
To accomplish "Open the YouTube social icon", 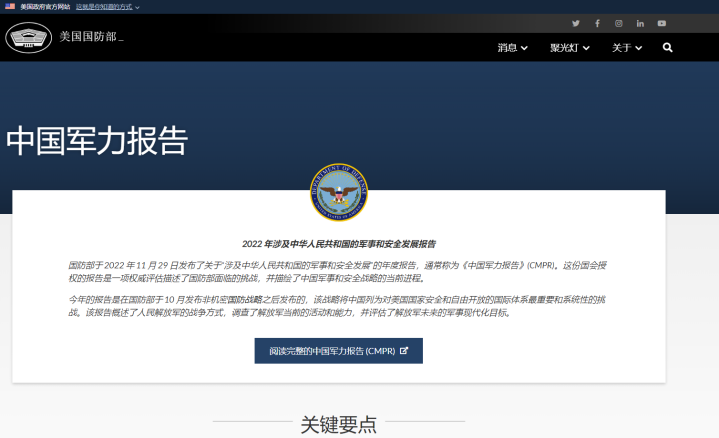I will click(662, 23).
